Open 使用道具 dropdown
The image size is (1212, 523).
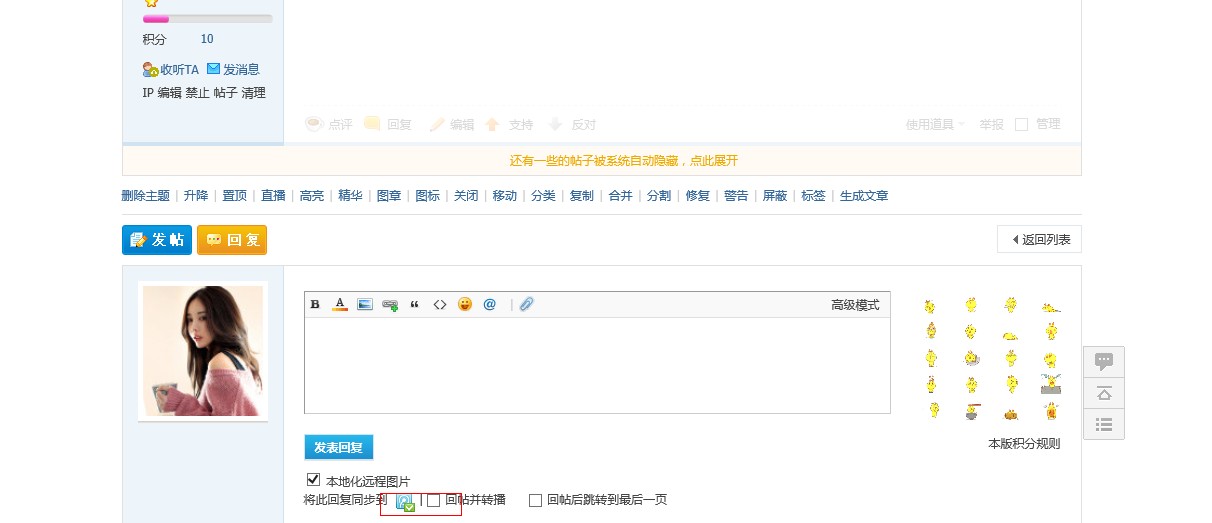[935, 125]
